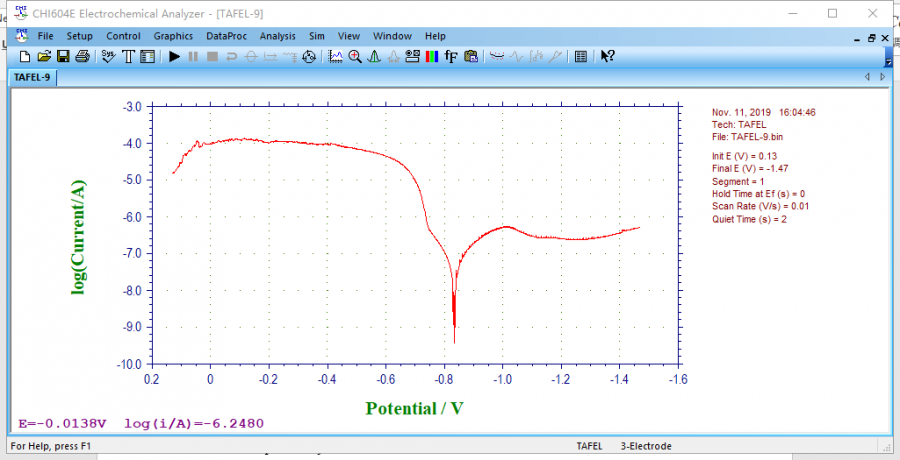Save data using the floppy disk icon
This screenshot has width=900, height=460.
click(x=63, y=57)
